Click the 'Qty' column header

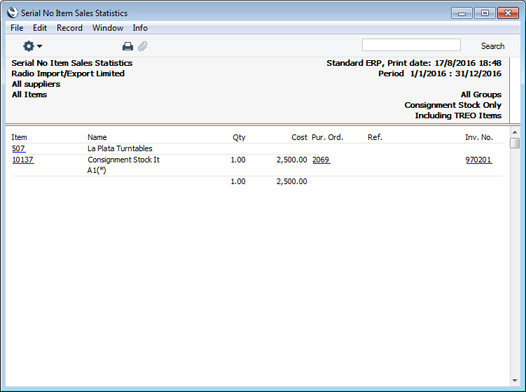239,137
